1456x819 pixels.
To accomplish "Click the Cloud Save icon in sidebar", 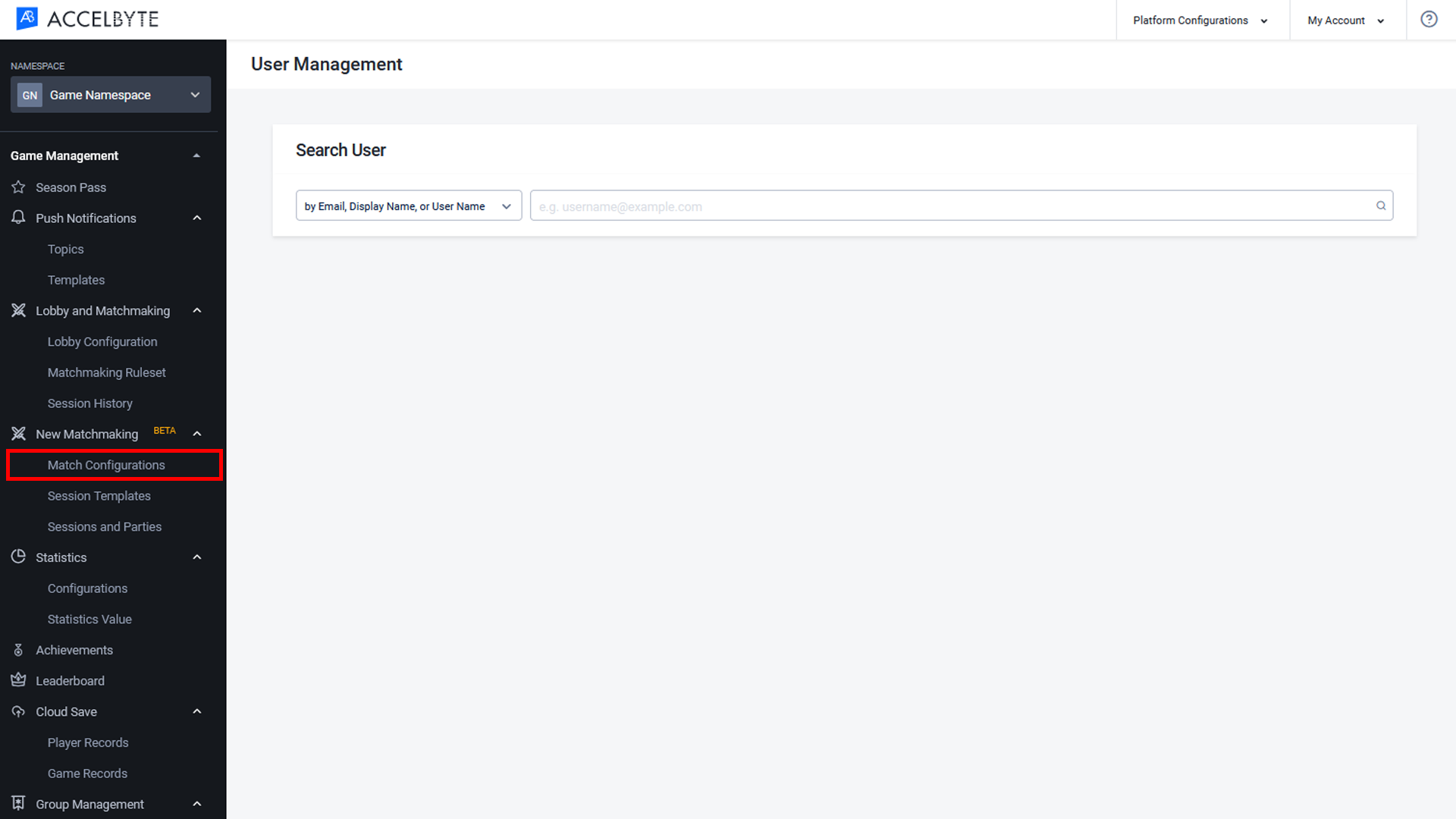I will point(17,711).
